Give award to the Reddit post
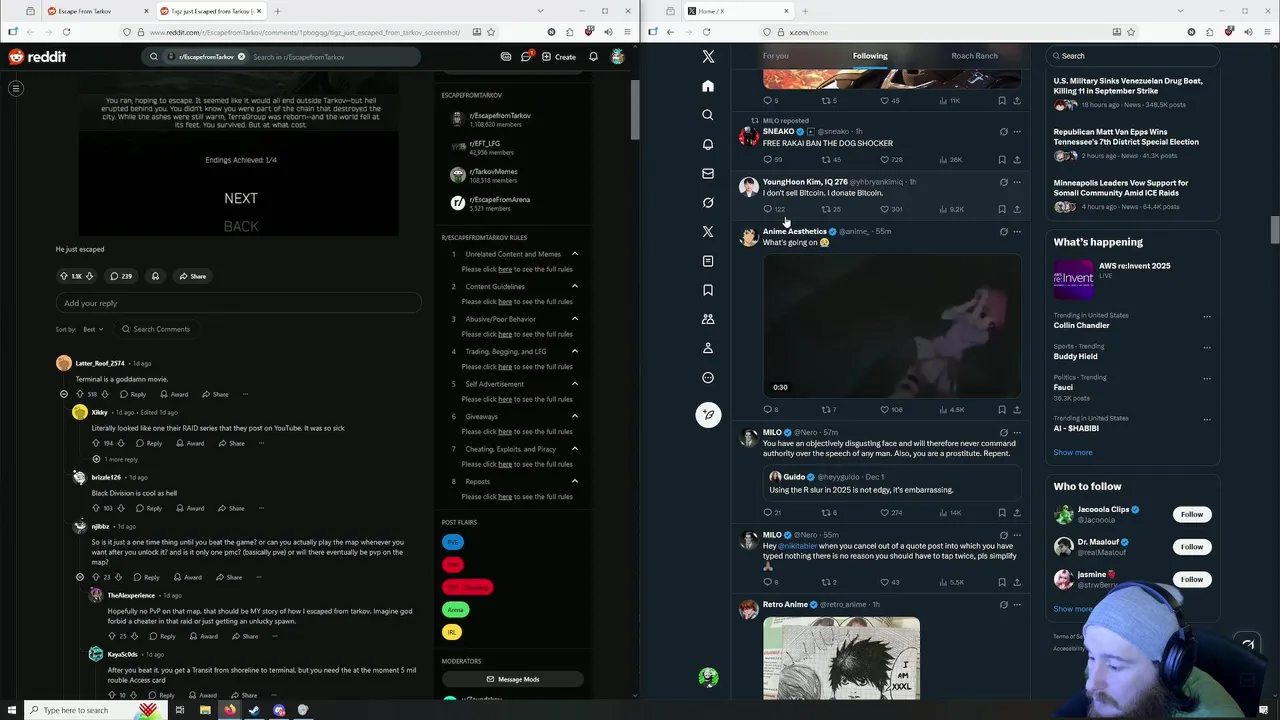The height and width of the screenshot is (720, 1280). click(x=155, y=276)
